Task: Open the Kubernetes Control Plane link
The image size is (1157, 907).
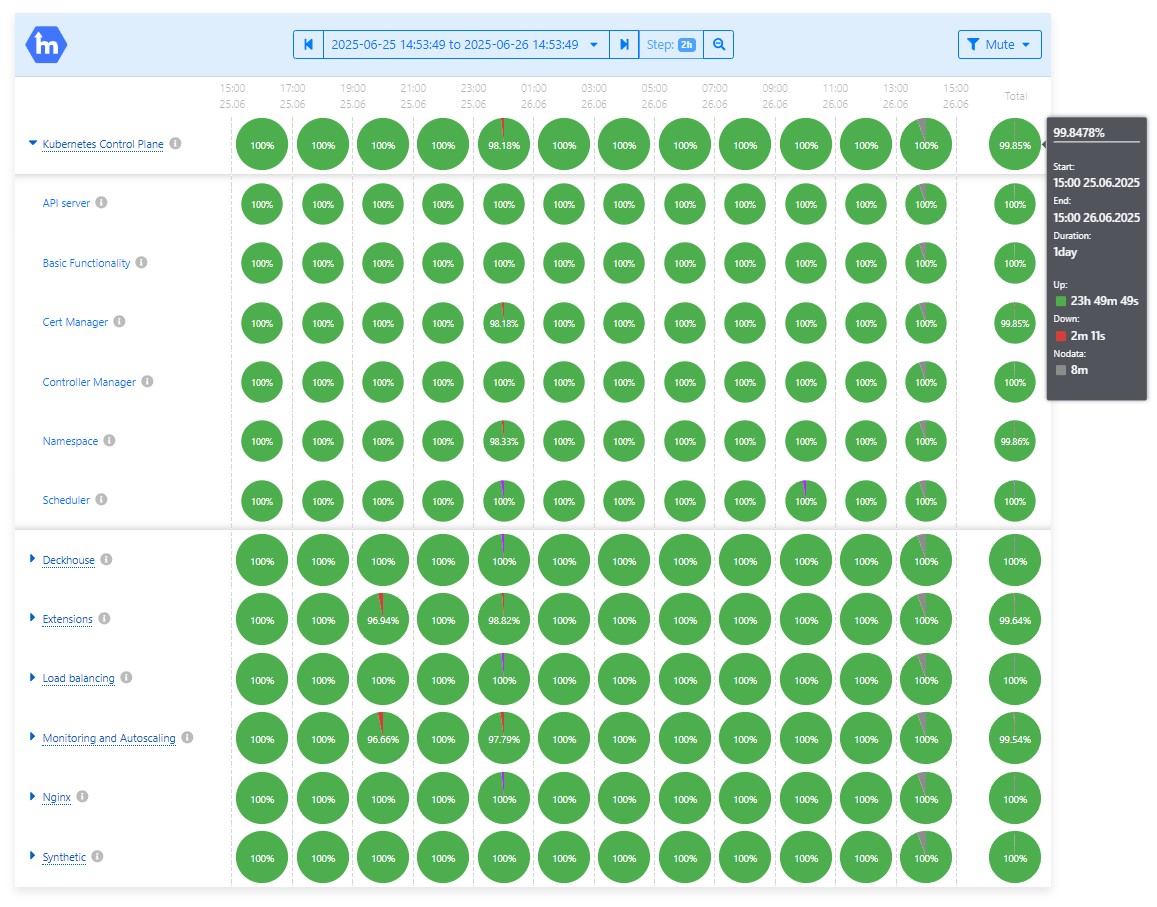Action: [x=103, y=144]
